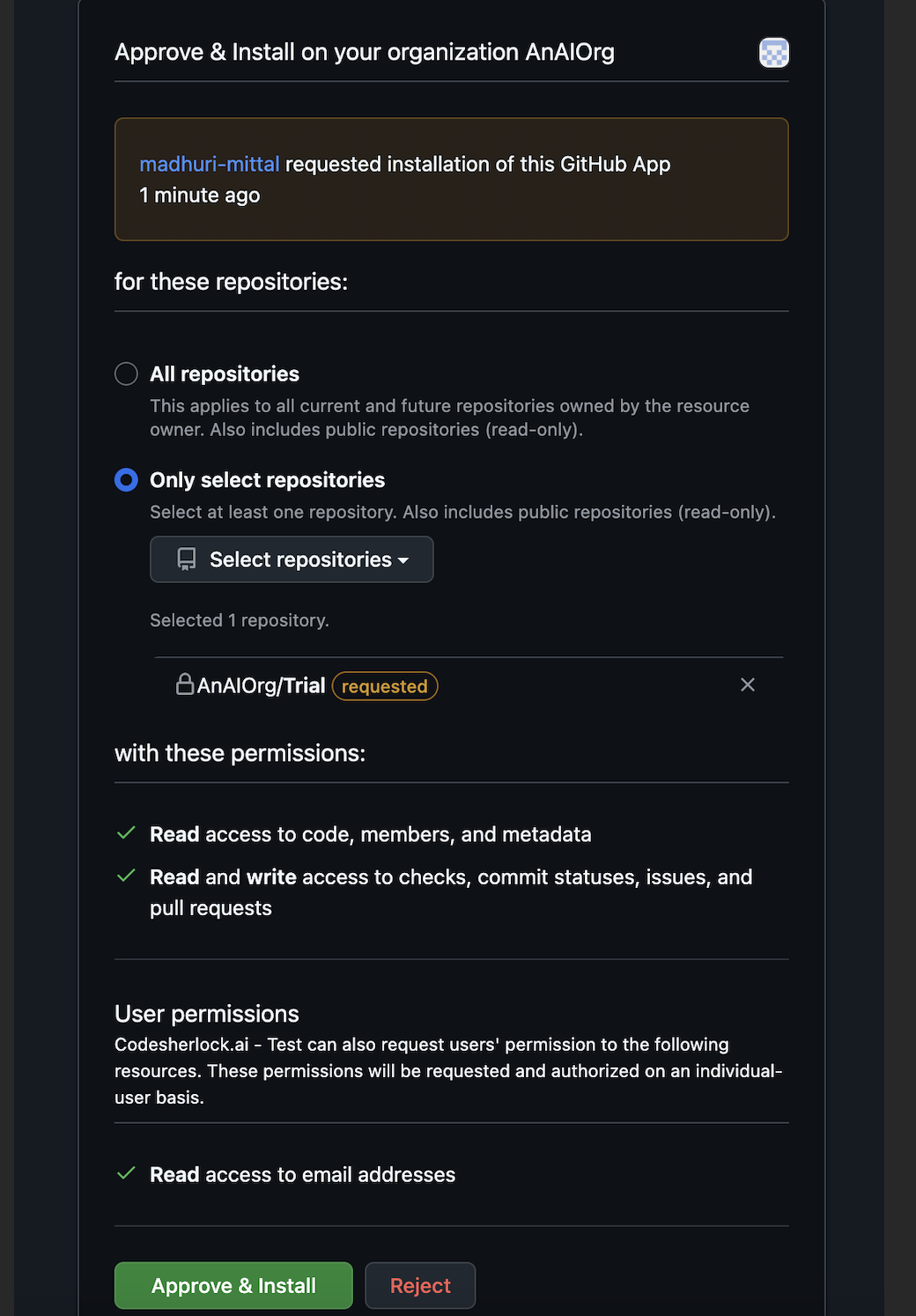Click the AnAIOrg/Trial repository name

click(262, 686)
